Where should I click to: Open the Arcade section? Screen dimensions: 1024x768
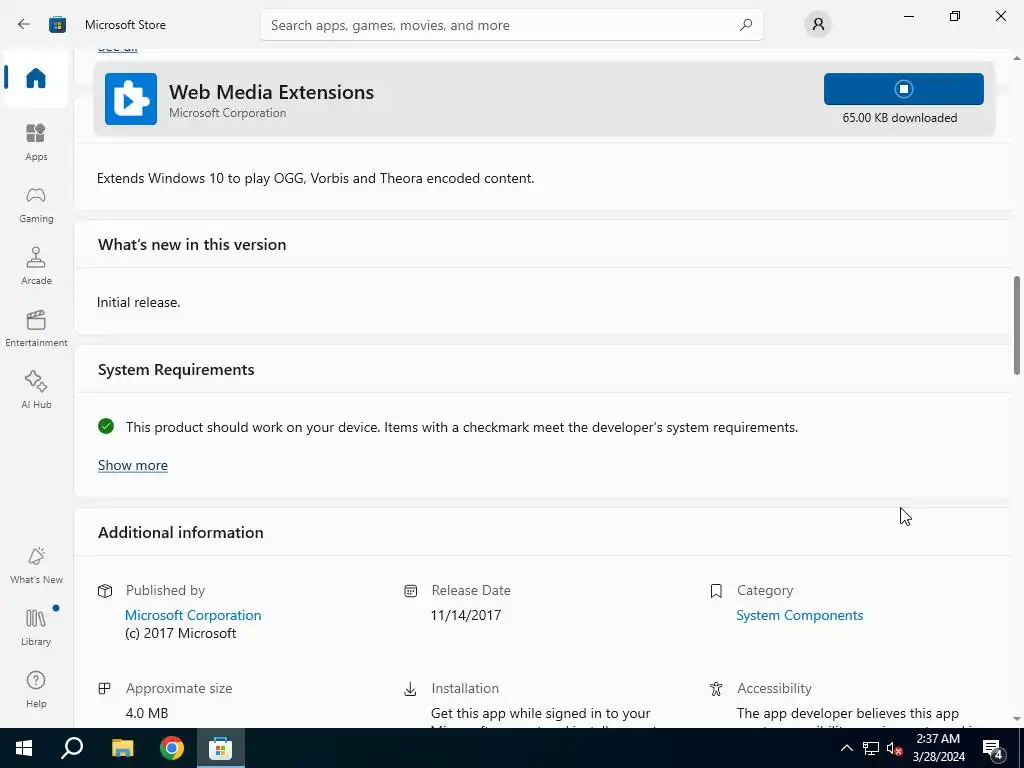tap(36, 266)
